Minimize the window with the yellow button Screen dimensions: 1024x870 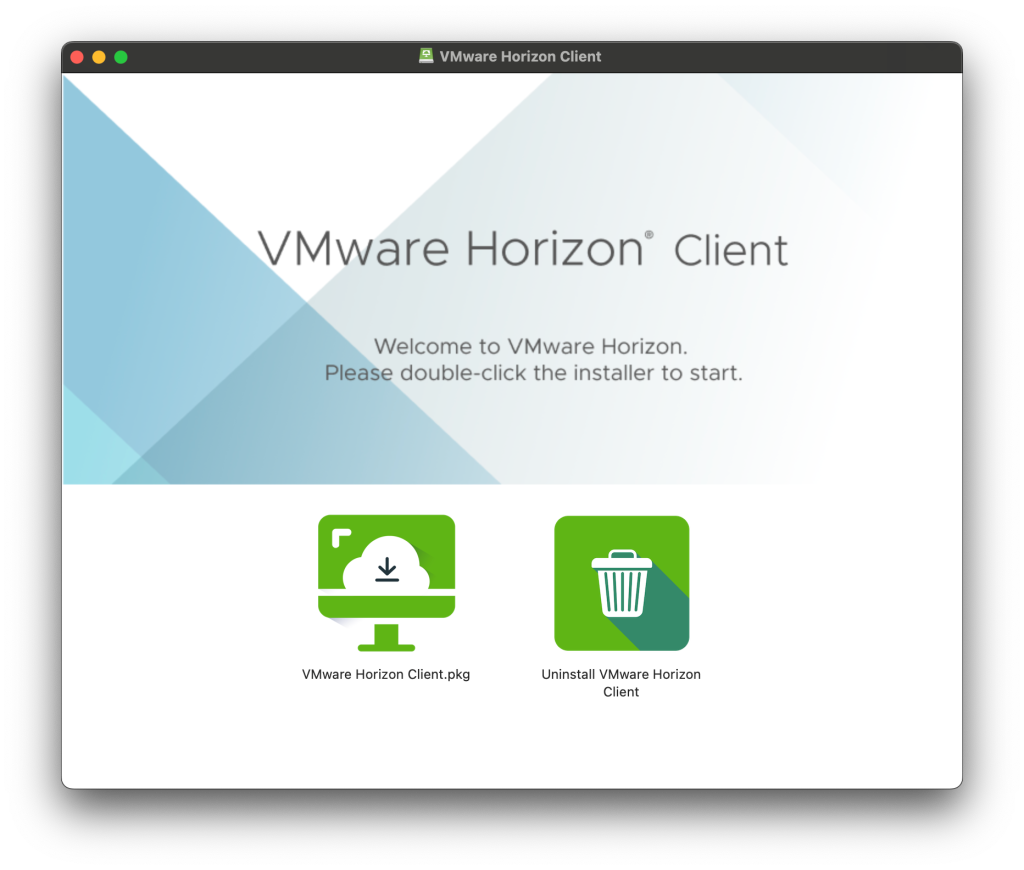tap(99, 57)
